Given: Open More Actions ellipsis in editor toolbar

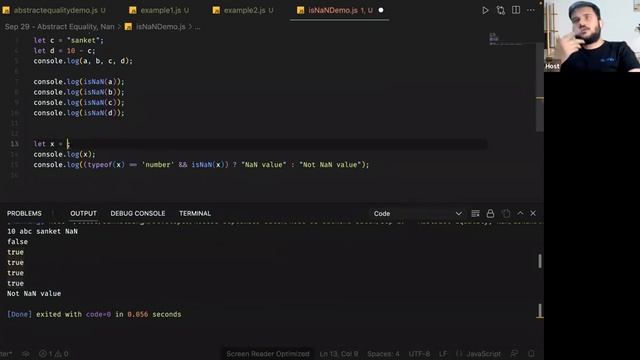Looking at the screenshot, I should click(531, 10).
